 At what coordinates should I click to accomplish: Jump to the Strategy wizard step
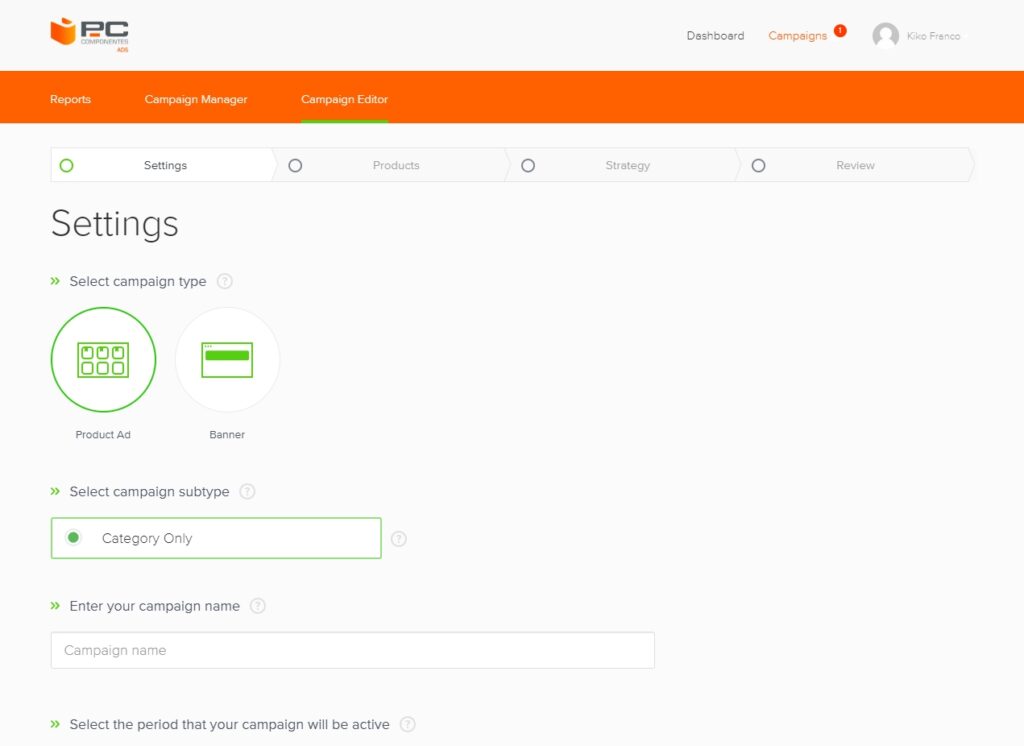[627, 165]
